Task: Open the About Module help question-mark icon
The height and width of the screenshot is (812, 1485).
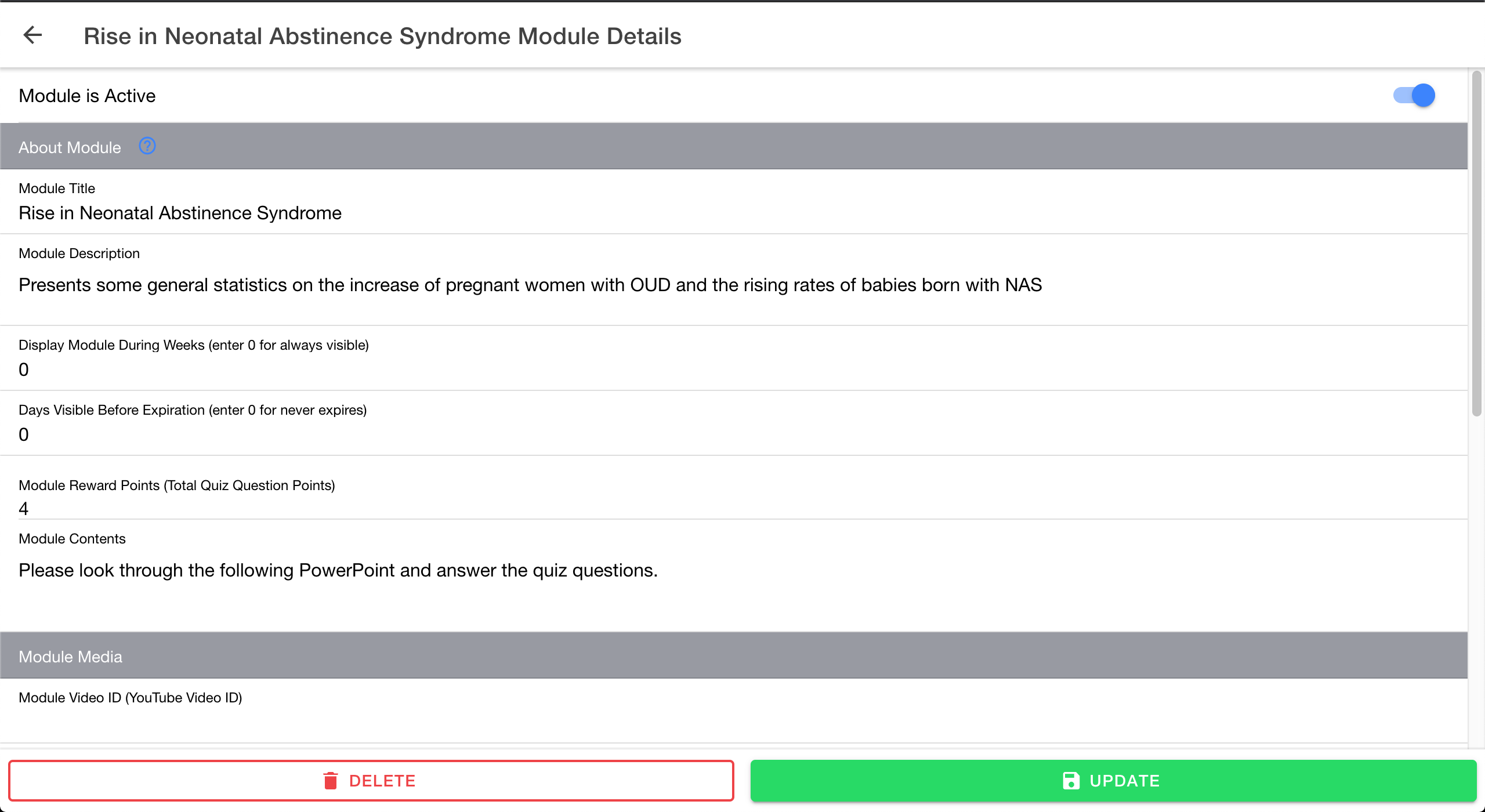Action: (147, 146)
